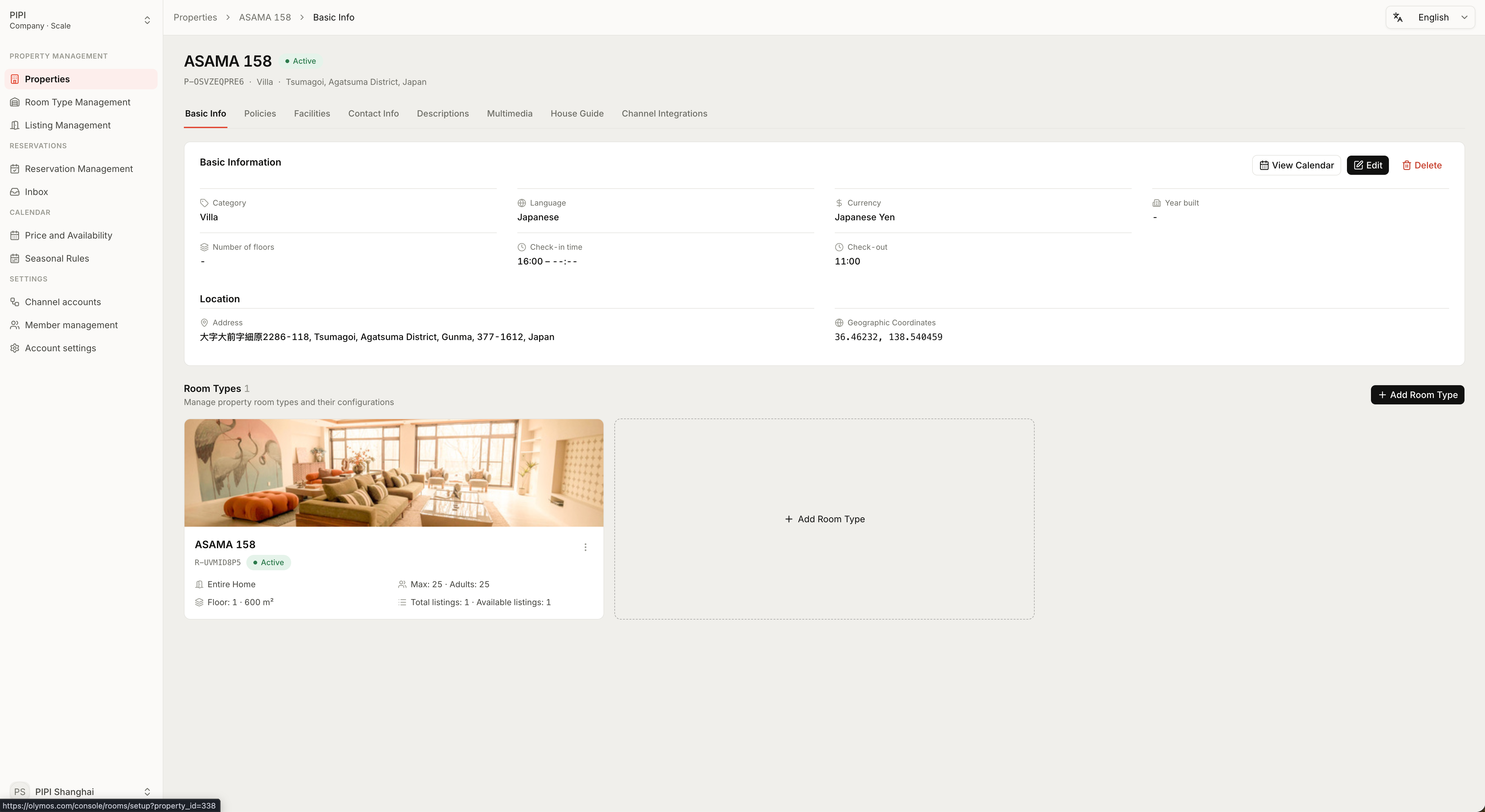Open Price and Availability calendar
The image size is (1485, 812).
81,235
